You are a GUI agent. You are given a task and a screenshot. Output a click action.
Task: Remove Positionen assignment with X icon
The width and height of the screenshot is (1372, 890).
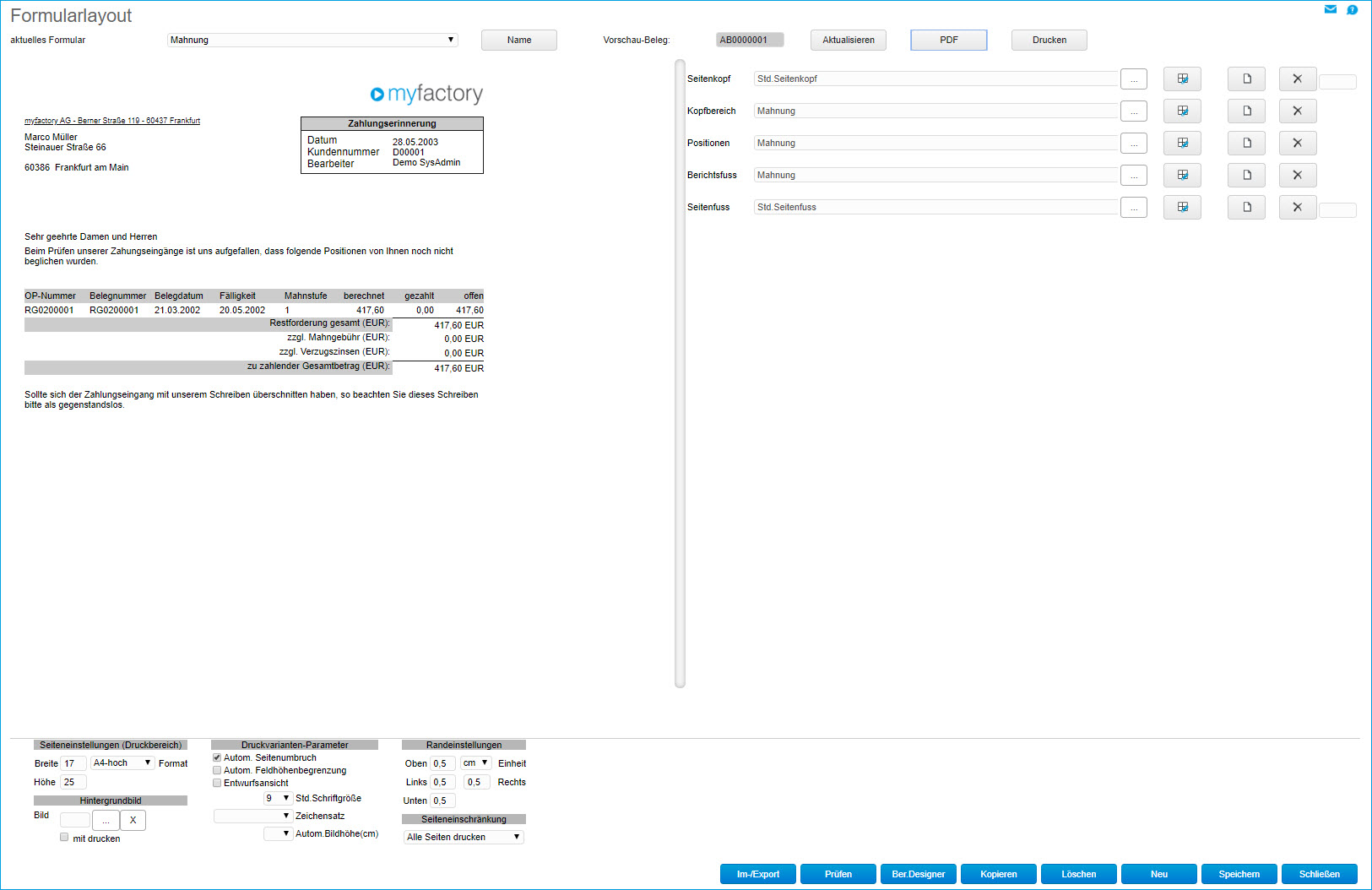pos(1298,143)
